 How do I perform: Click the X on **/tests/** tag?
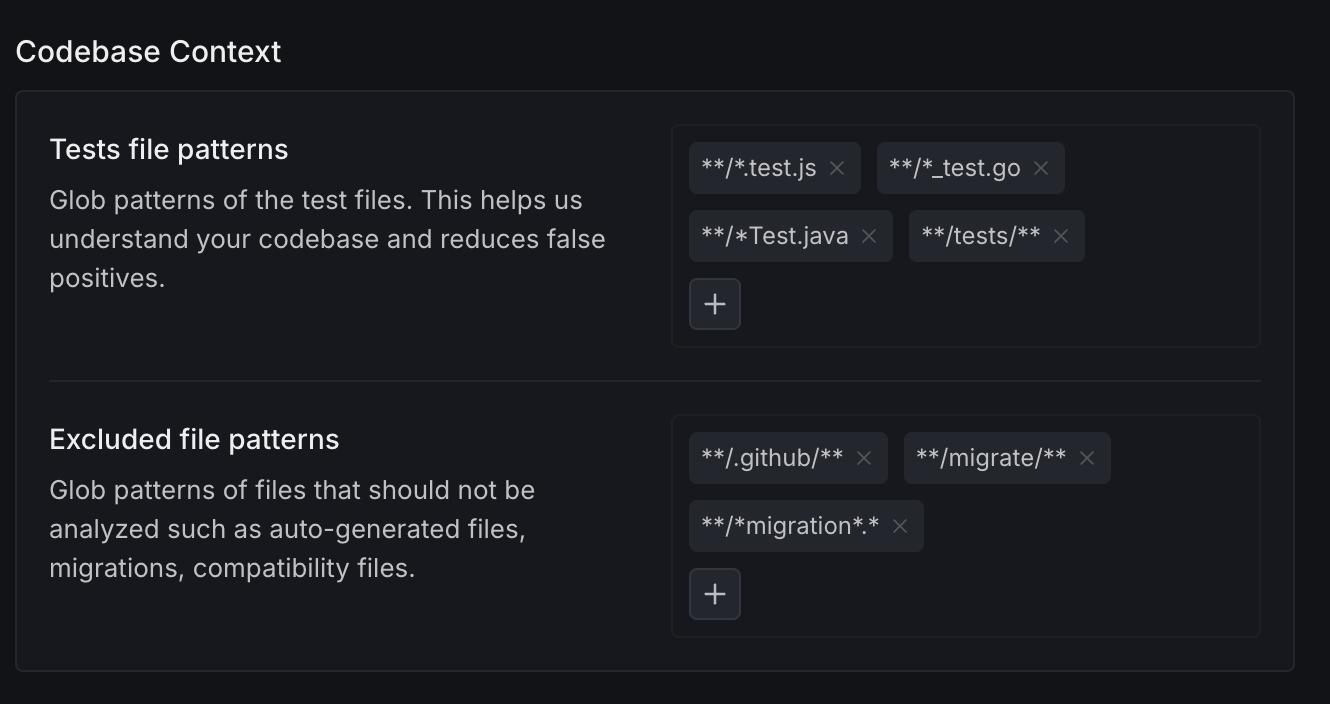pos(1061,236)
